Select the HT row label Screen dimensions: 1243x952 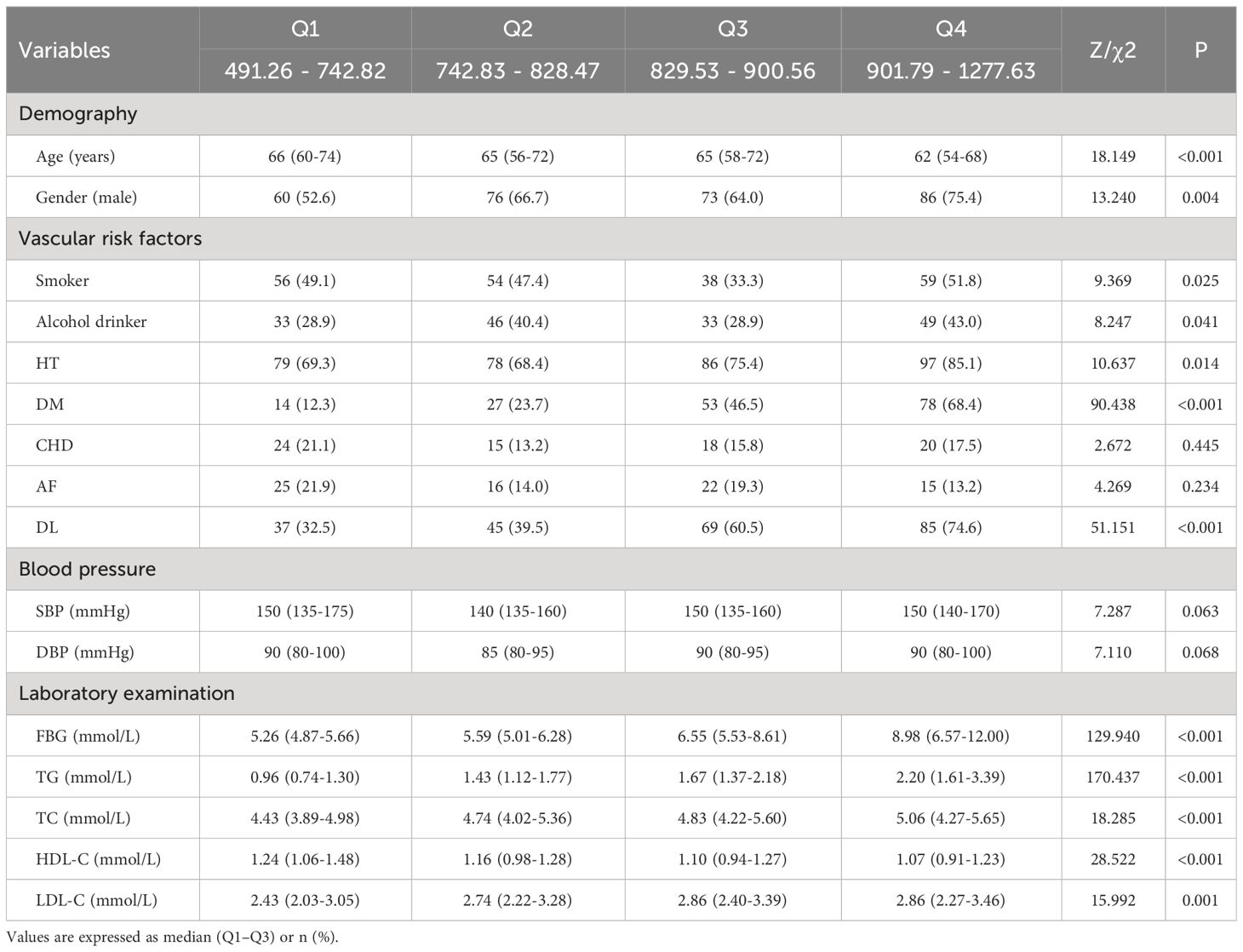pos(48,364)
